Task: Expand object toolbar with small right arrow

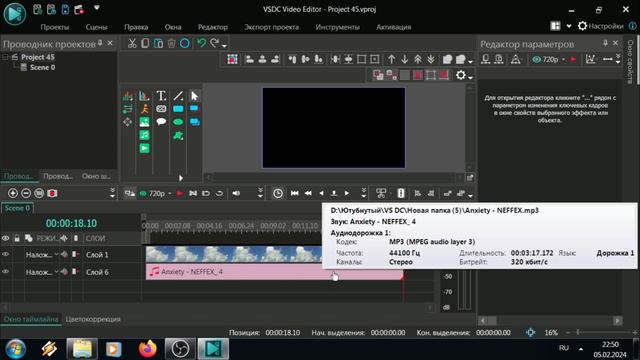Action: coord(181,178)
